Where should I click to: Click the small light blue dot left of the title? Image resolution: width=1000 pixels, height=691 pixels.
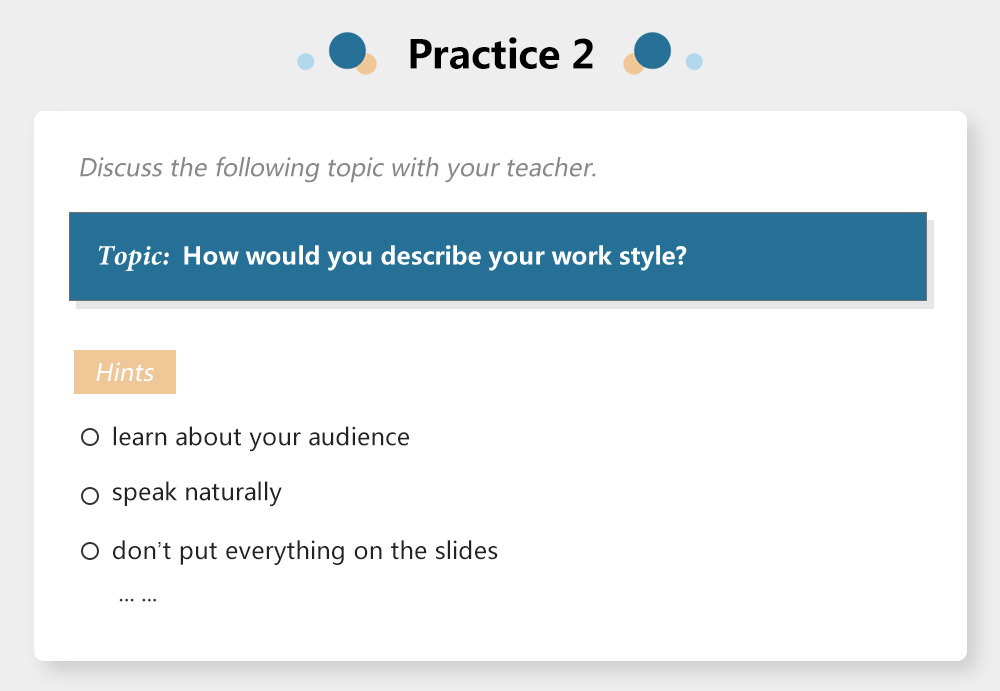pos(306,62)
